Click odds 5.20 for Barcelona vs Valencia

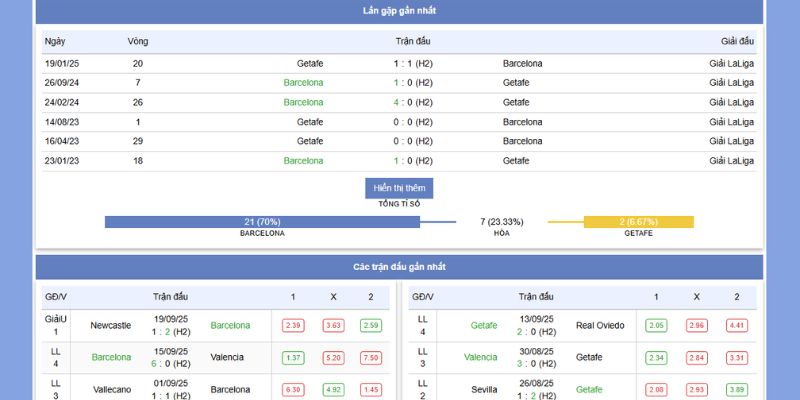pos(333,358)
